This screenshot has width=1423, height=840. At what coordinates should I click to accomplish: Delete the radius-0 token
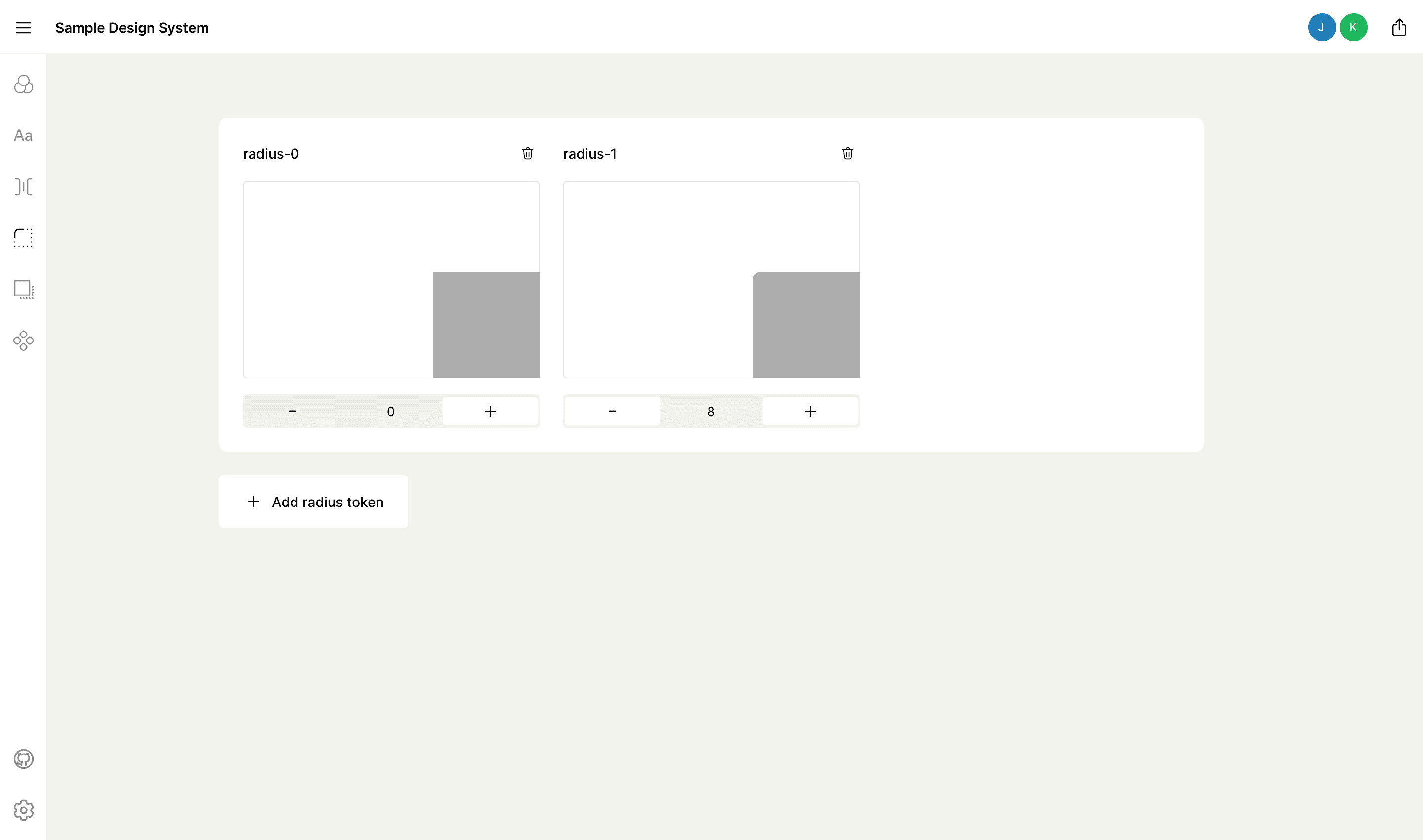pos(528,153)
